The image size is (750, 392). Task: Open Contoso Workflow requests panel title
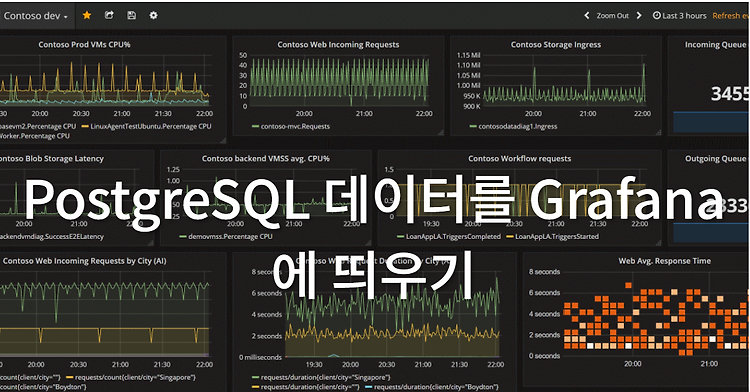(x=519, y=159)
